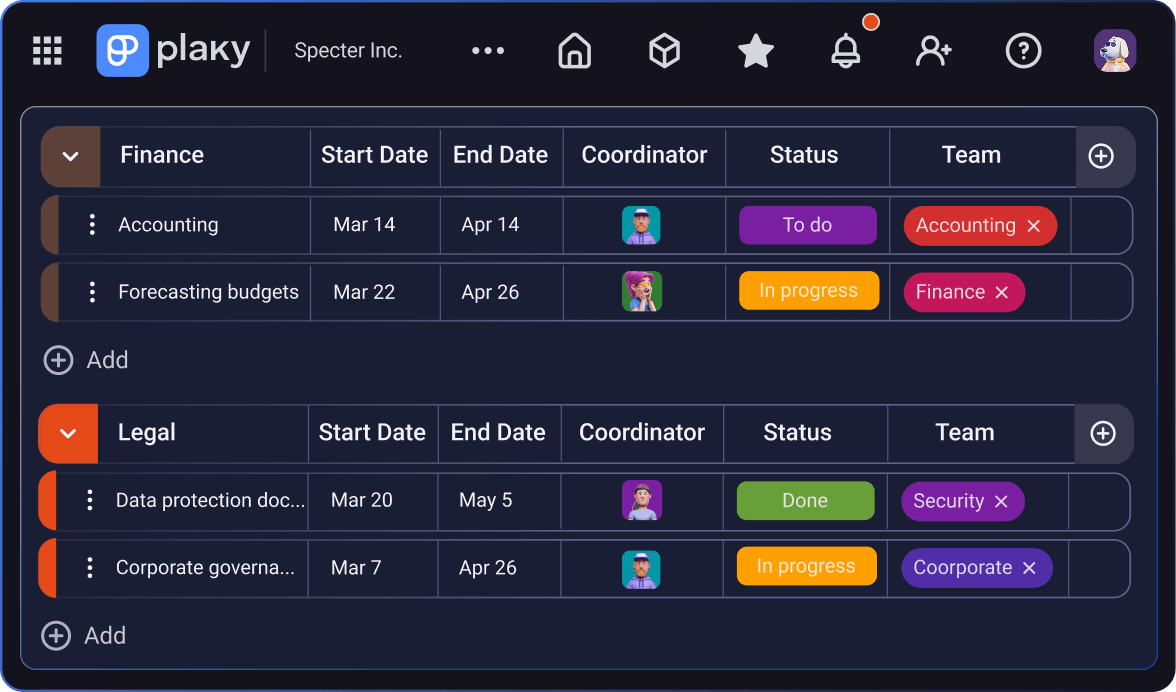The image size is (1176, 692).
Task: Go to the Home screen
Action: coord(574,50)
